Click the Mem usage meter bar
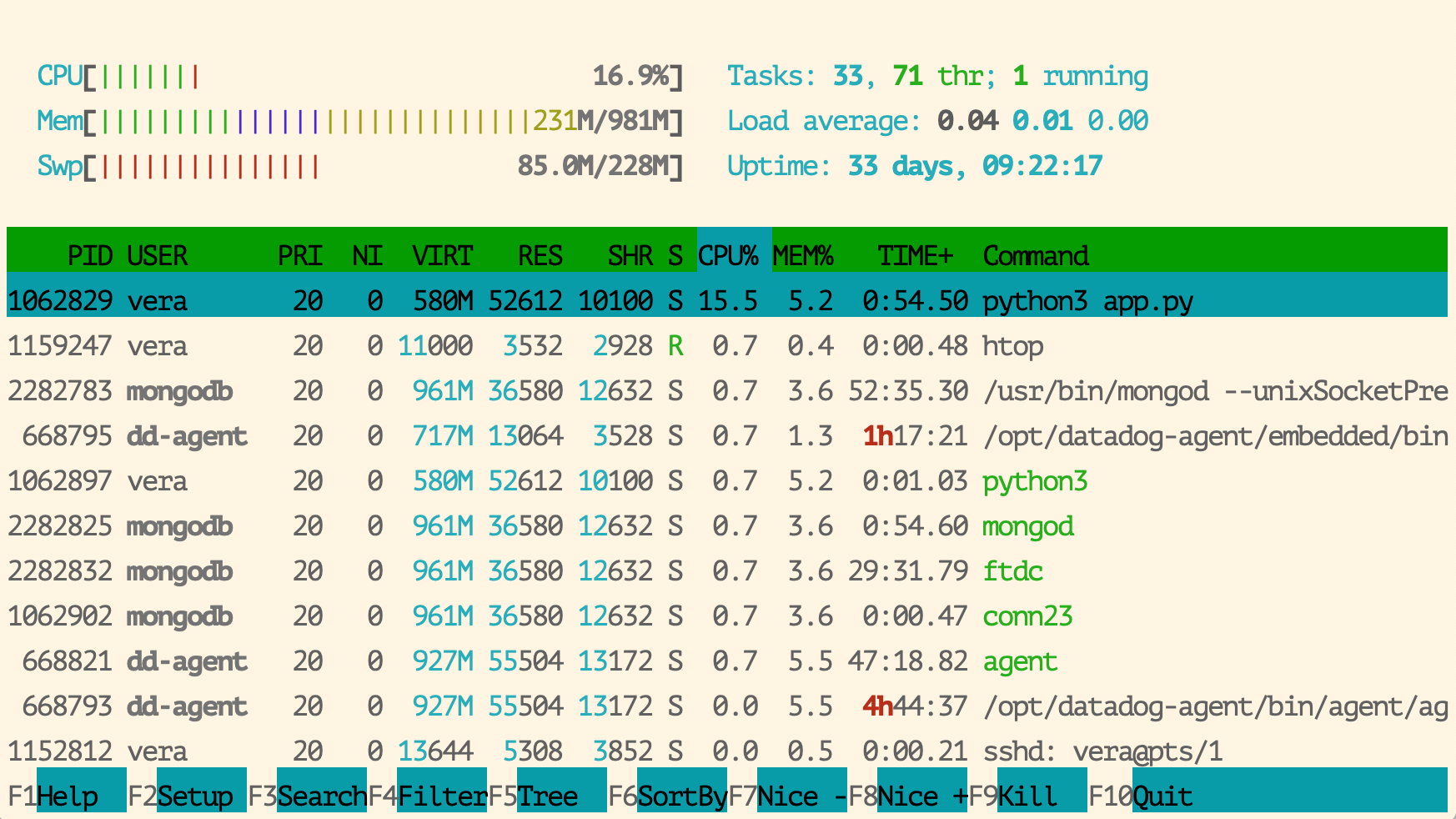Screen dimensions: 1456x819 coord(360,122)
